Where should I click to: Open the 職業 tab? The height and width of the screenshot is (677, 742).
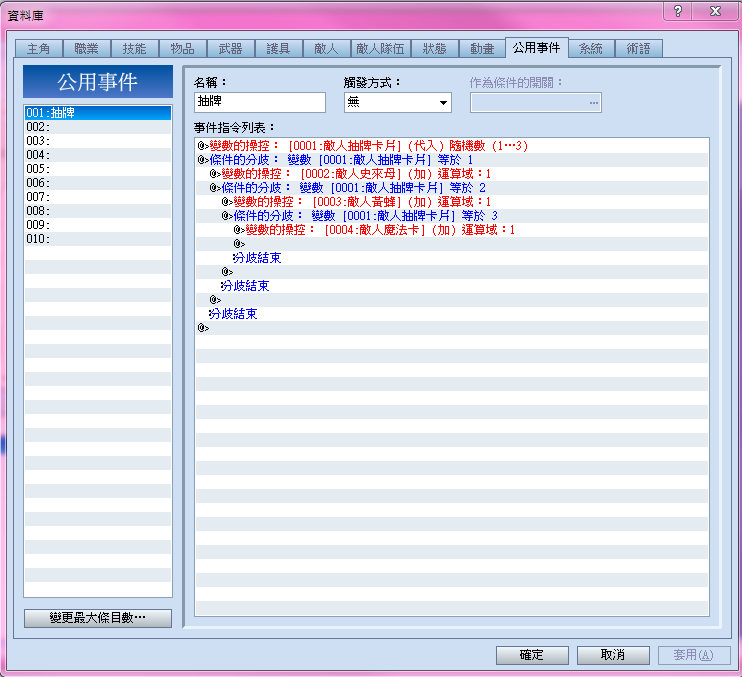87,48
